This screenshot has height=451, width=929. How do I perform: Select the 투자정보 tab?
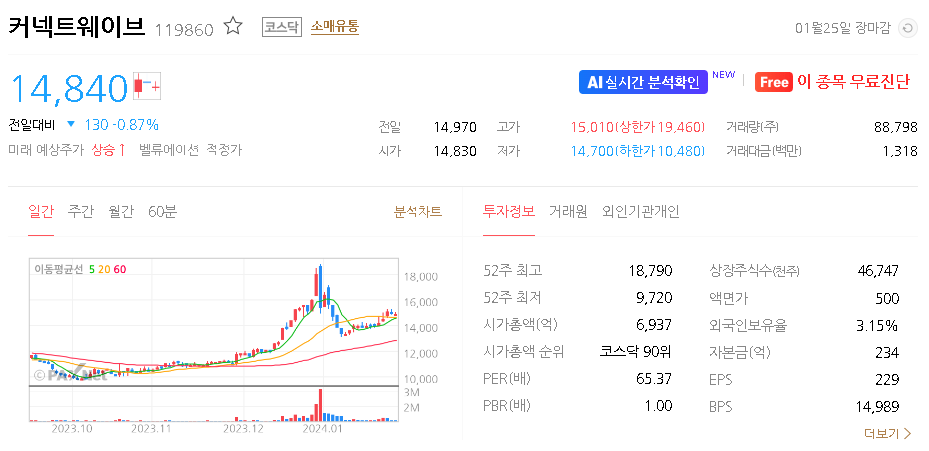[509, 212]
